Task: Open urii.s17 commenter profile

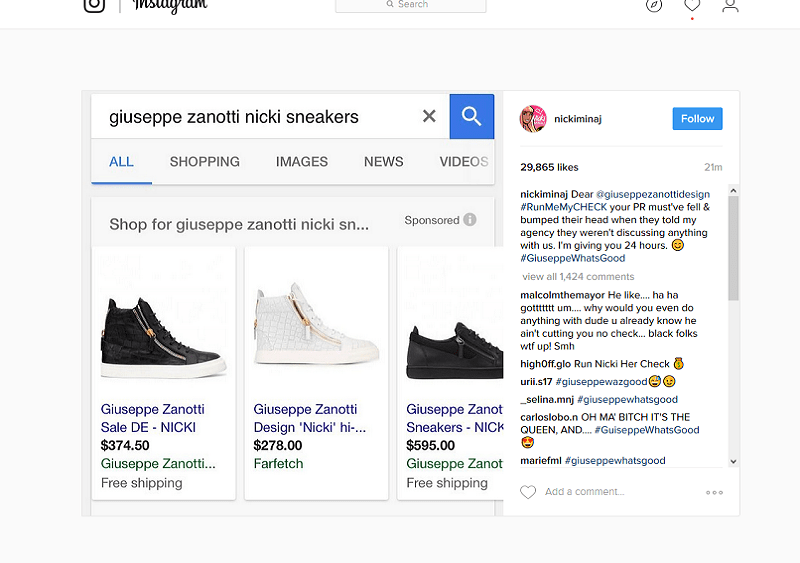Action: point(536,382)
